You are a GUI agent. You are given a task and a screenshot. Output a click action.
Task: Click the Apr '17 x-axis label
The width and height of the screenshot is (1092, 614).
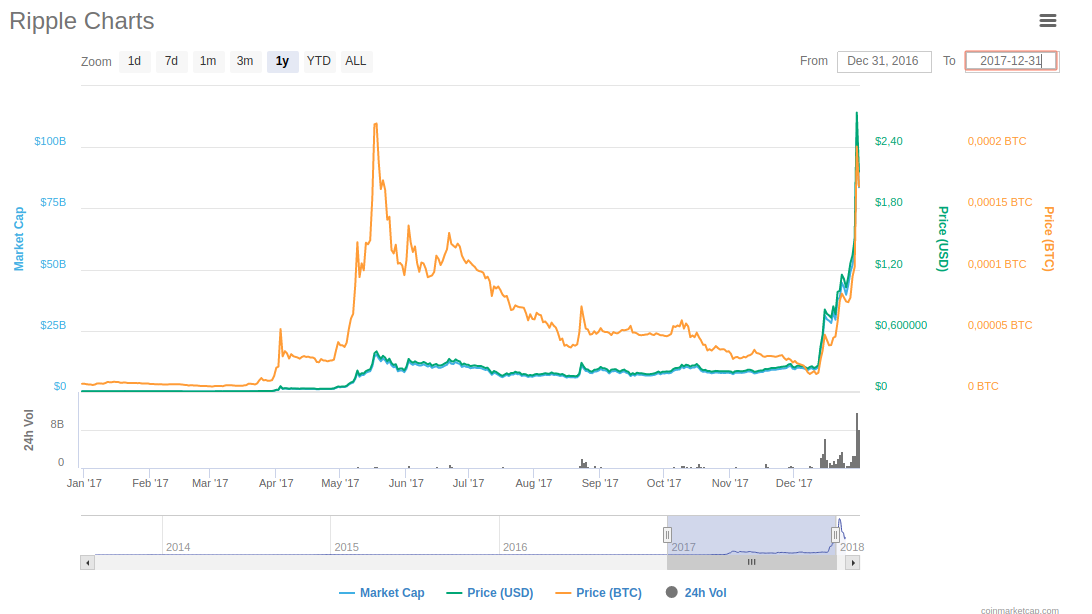[276, 483]
